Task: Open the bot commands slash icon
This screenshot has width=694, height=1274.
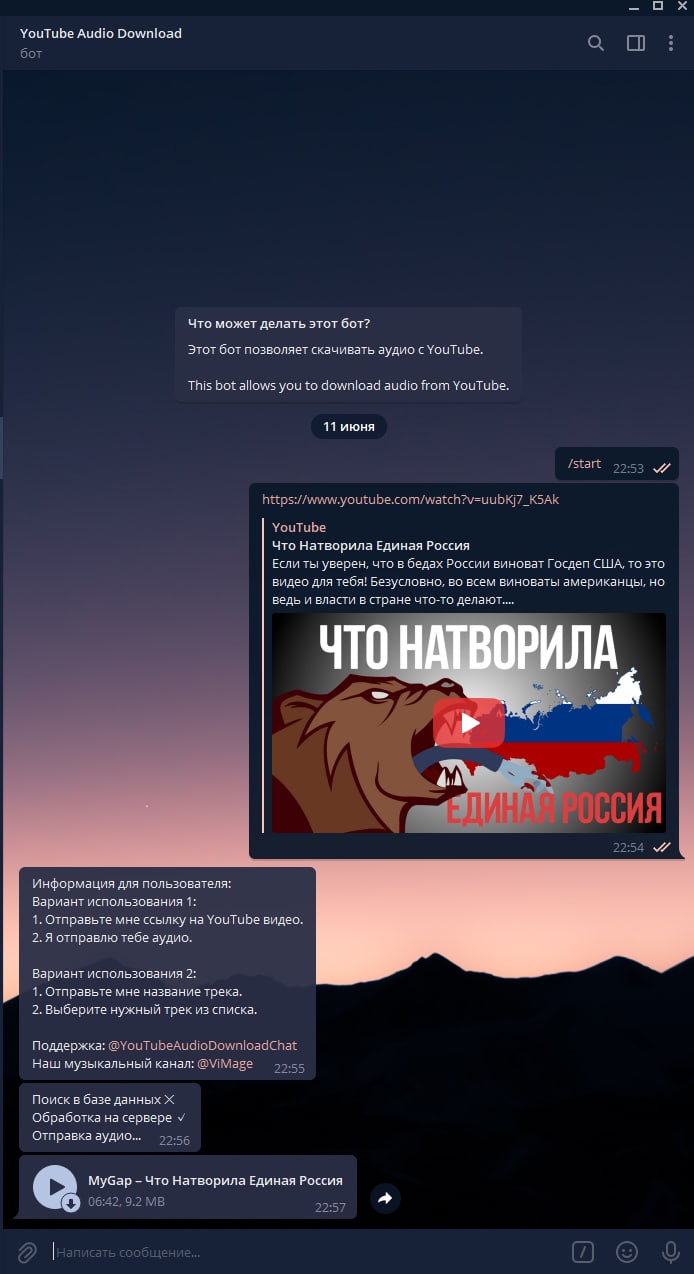Action: pos(583,1251)
